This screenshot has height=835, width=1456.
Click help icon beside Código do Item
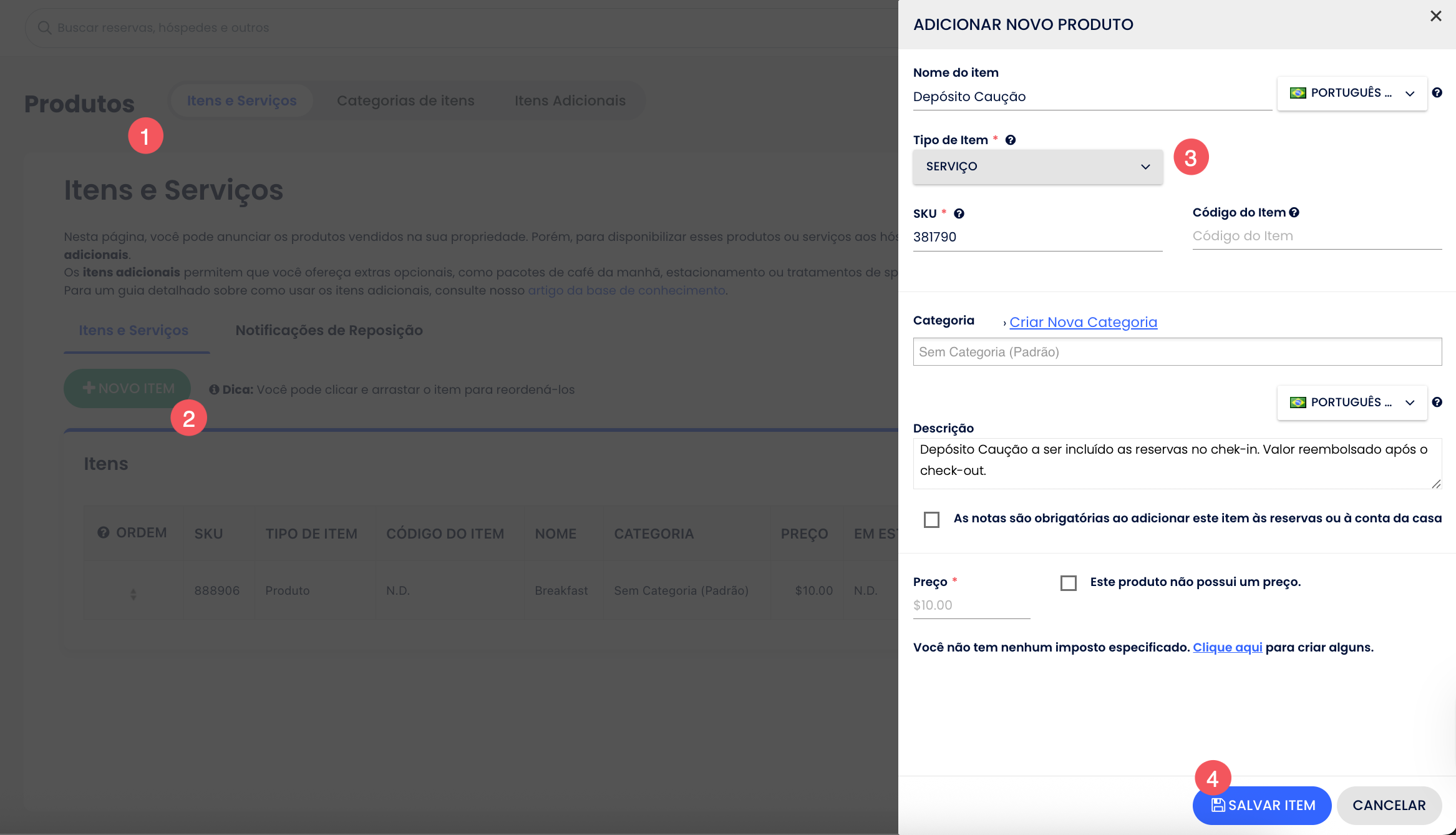point(1294,213)
